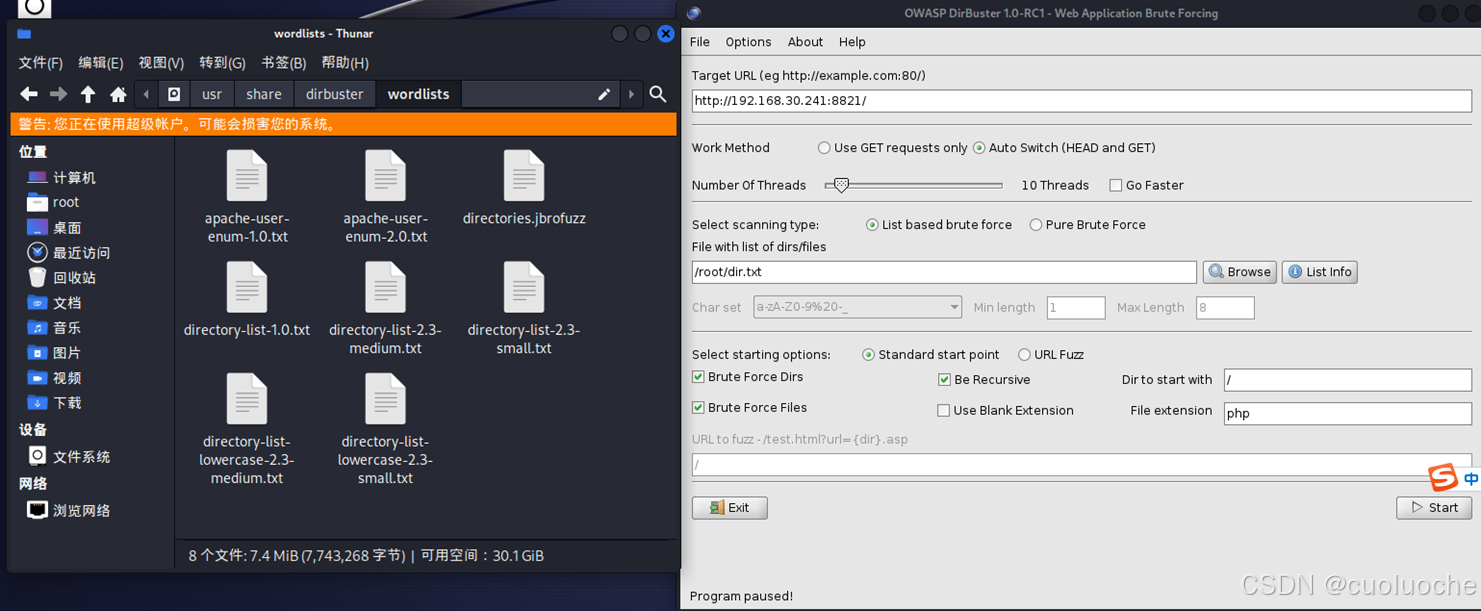
Task: Open search in Thunar file manager
Action: coord(658,94)
